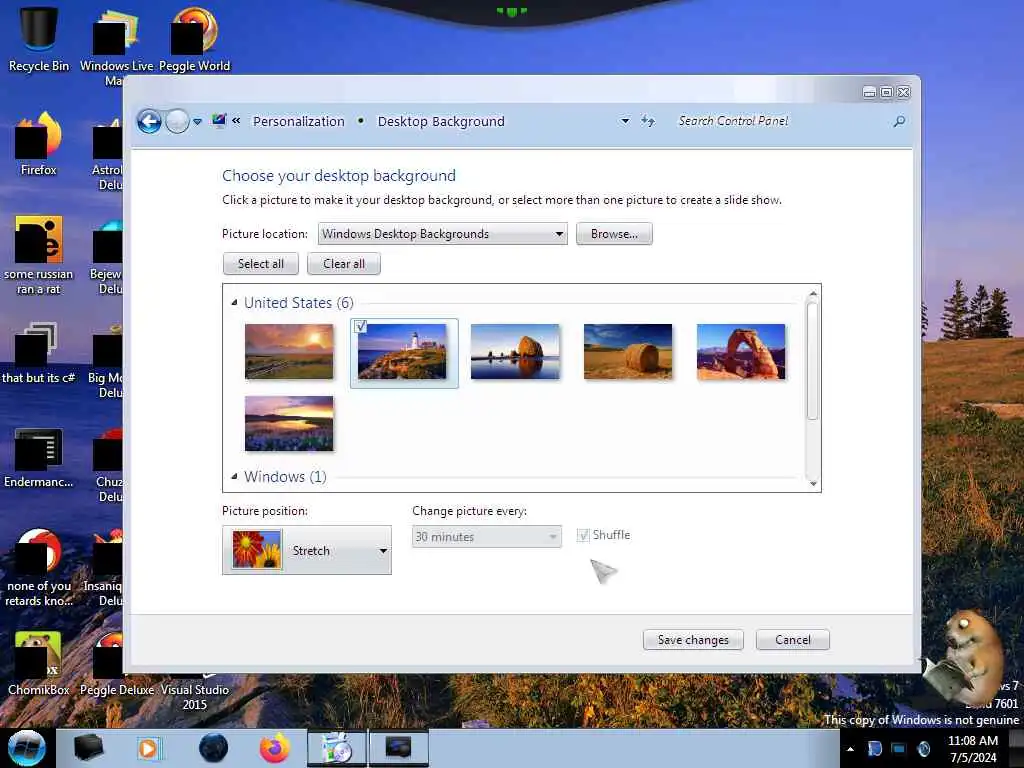Screen dimensions: 1024x768
Task: Collapse the United States (6) group
Action: coord(234,302)
